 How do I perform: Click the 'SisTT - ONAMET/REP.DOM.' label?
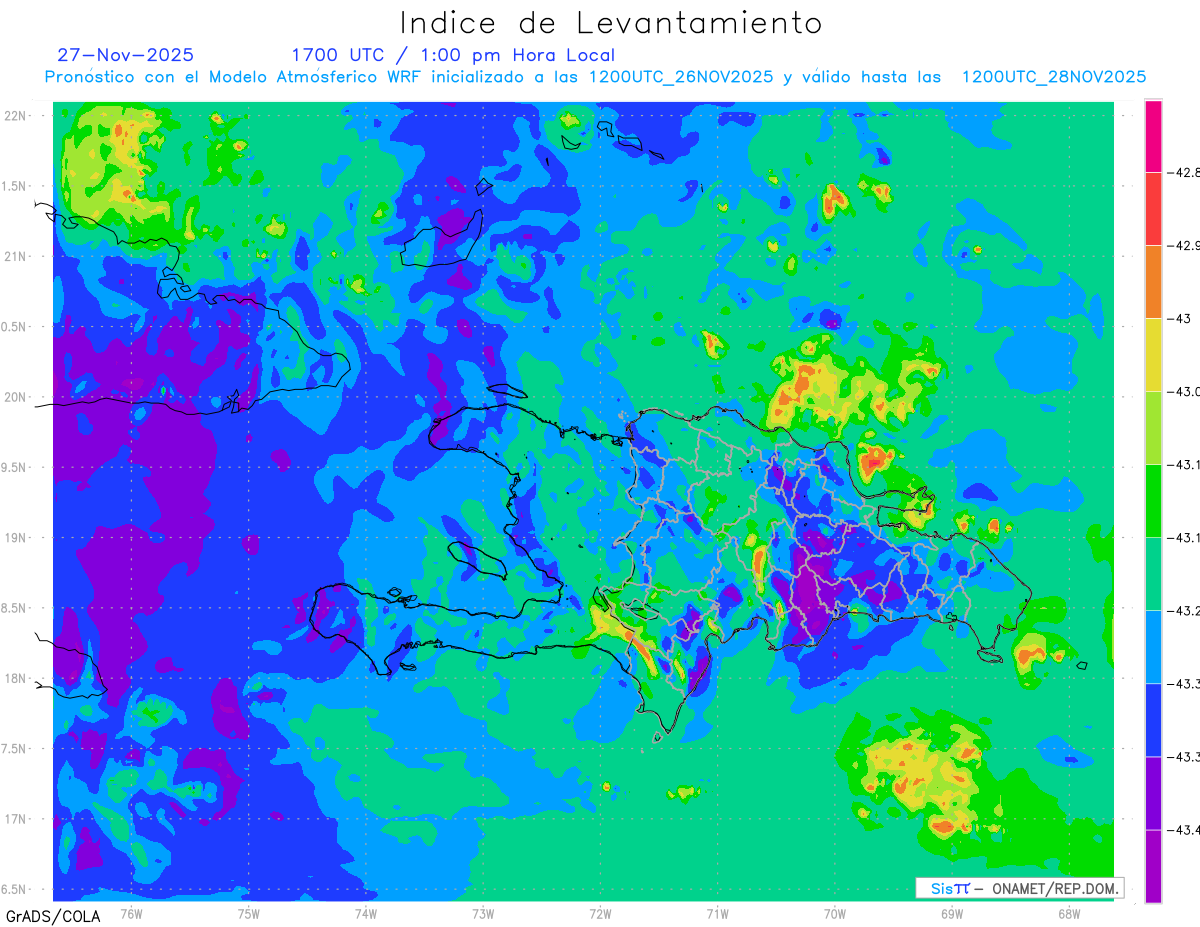pos(1019,888)
